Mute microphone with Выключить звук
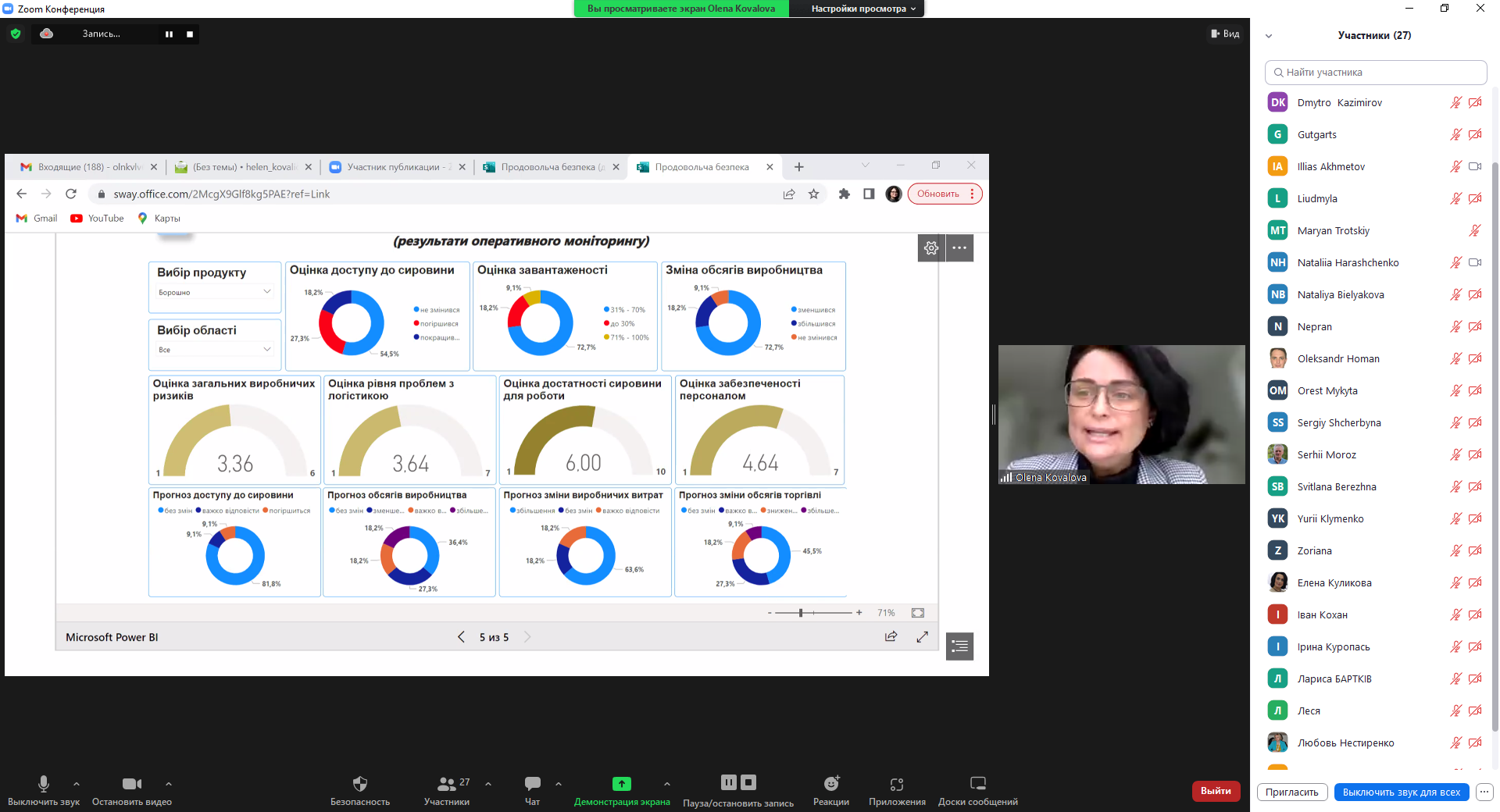 click(44, 789)
